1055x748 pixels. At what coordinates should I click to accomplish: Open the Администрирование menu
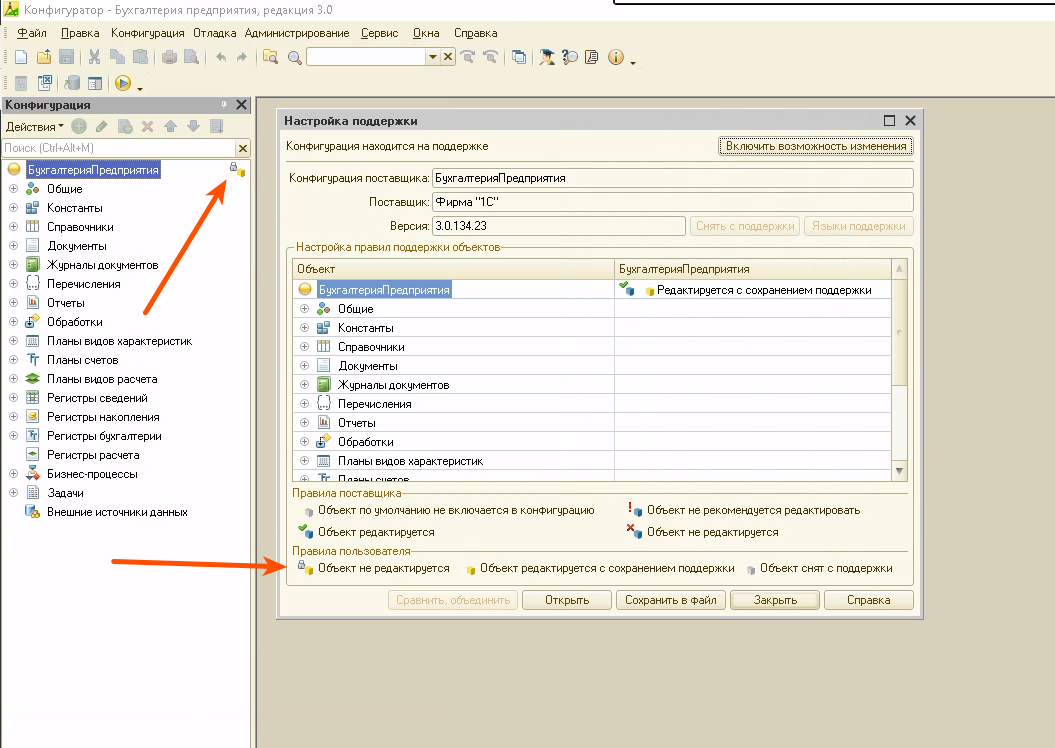tap(297, 33)
